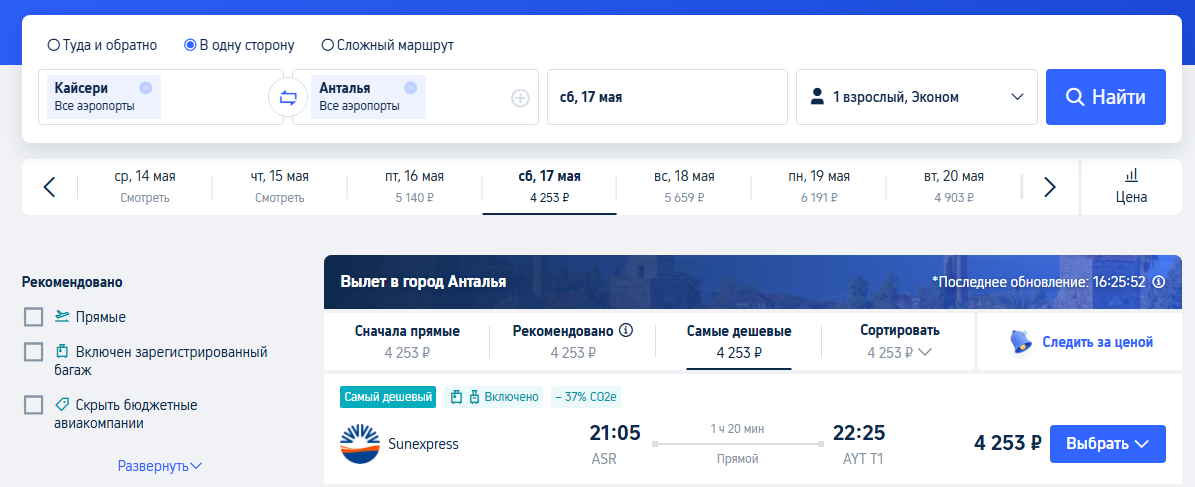Click the Найти search button
Viewport: 1195px width, 487px height.
pyautogui.click(x=1106, y=97)
